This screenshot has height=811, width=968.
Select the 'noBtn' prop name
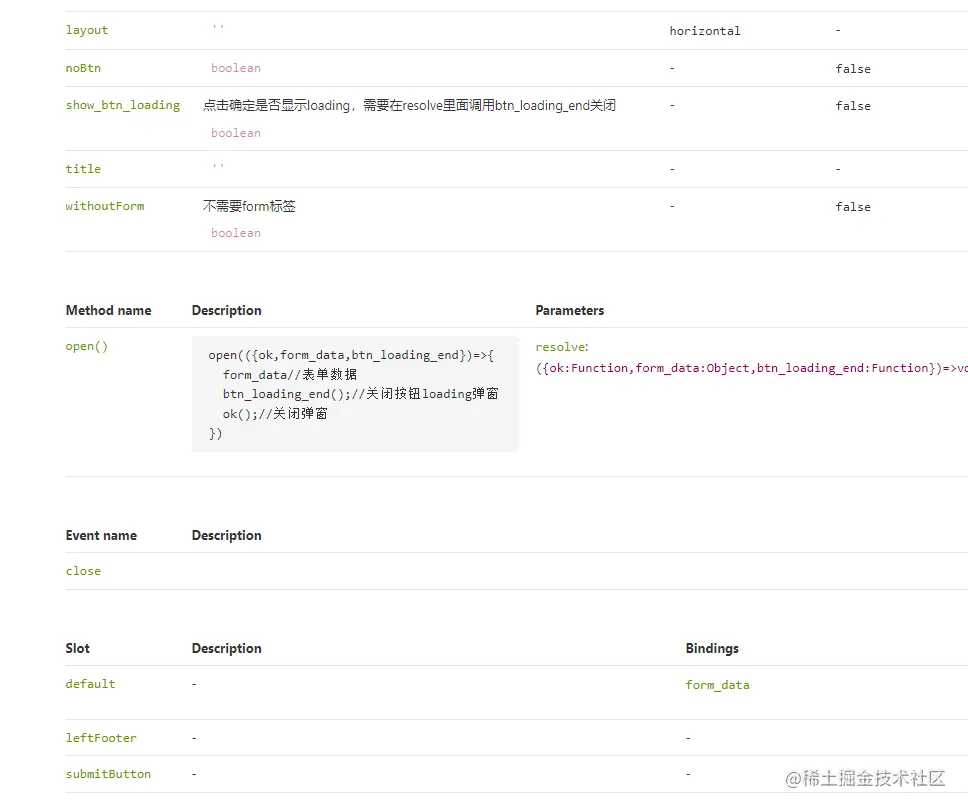coord(83,68)
